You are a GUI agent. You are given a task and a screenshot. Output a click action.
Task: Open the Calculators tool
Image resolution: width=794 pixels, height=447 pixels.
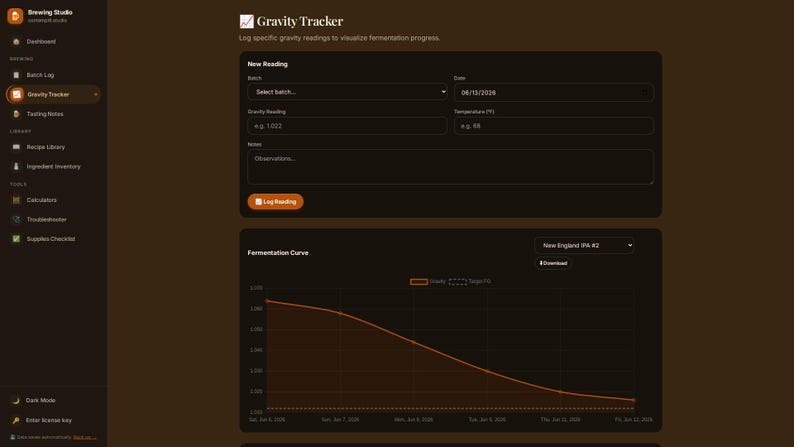tap(53, 200)
